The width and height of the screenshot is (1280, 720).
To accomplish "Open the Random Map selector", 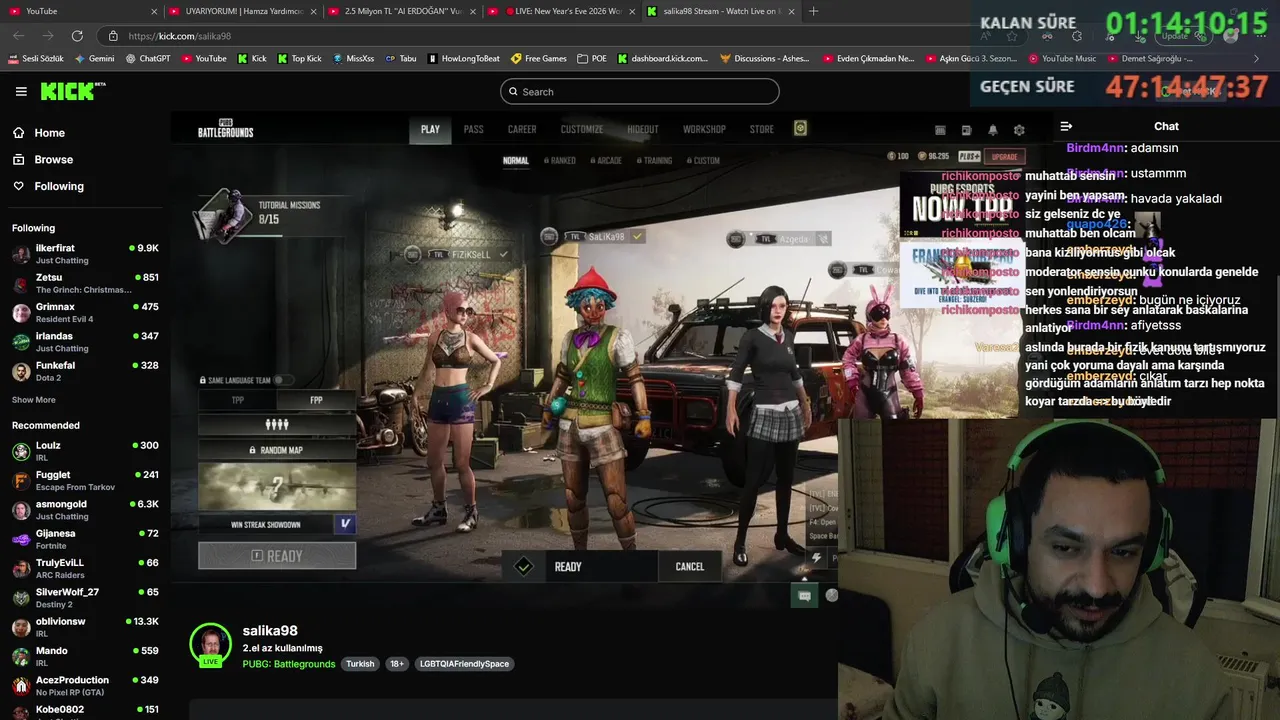I will pos(277,450).
